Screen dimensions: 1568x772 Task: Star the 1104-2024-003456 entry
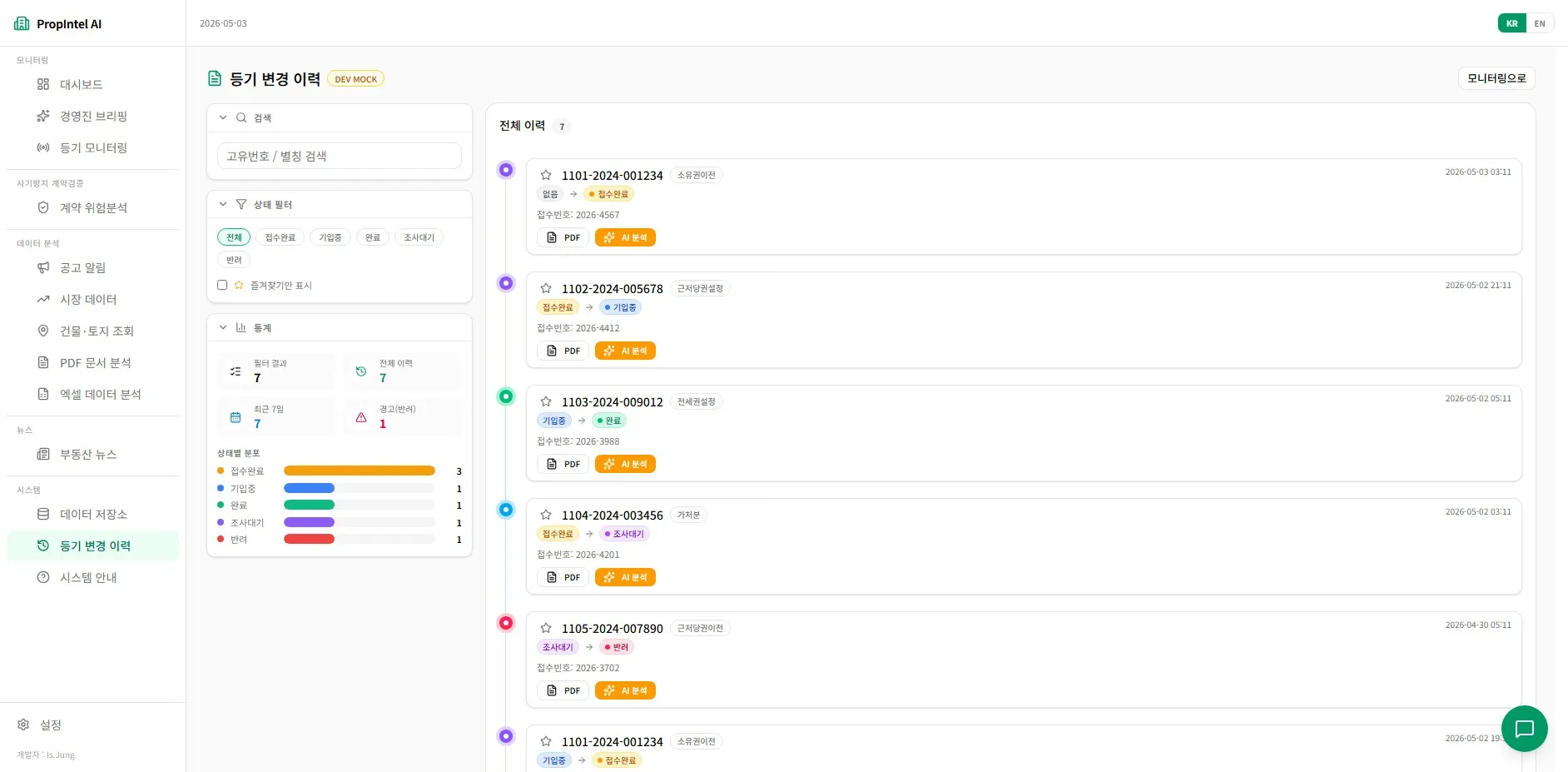pos(546,515)
